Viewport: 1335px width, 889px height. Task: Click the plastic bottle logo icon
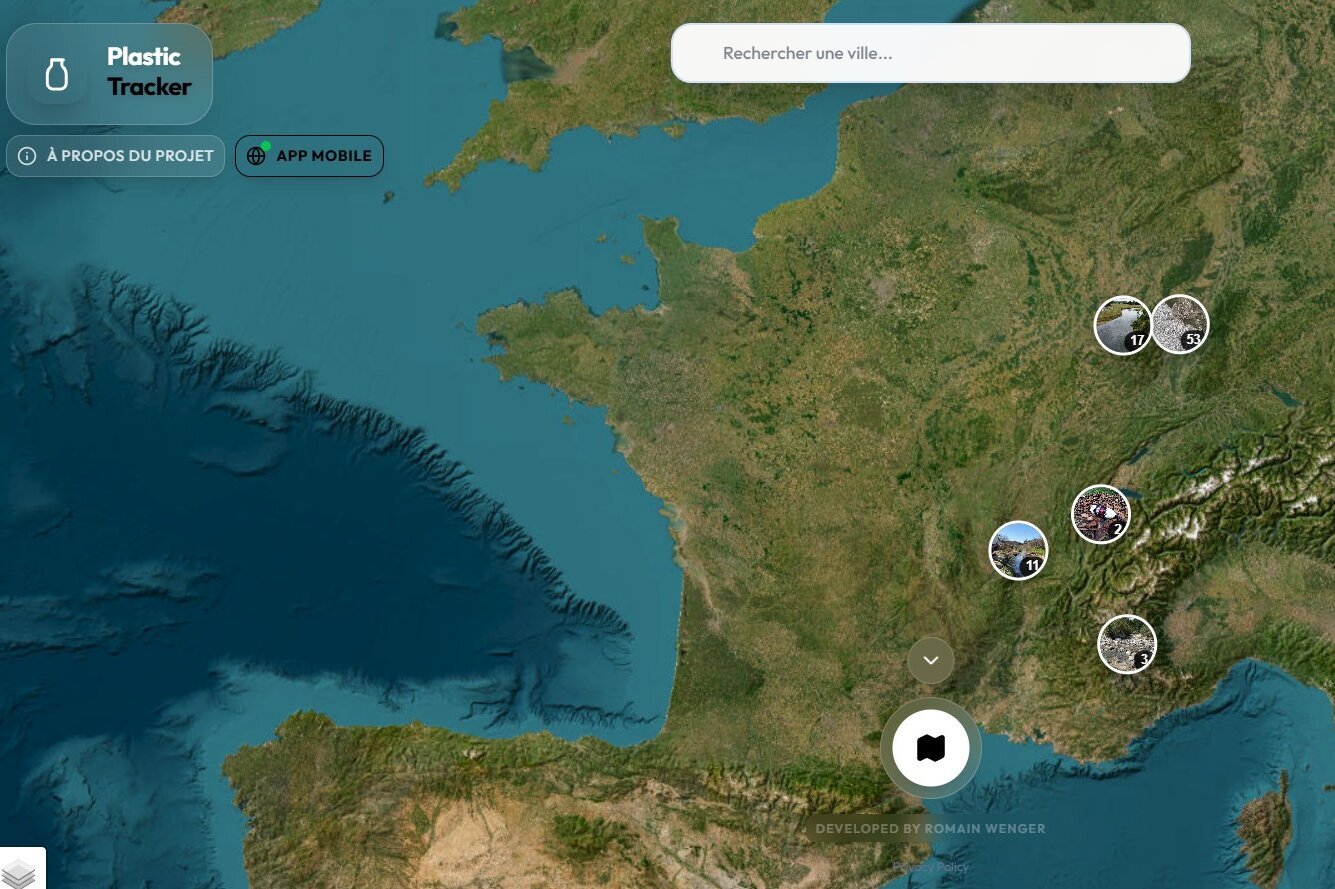[x=57, y=74]
